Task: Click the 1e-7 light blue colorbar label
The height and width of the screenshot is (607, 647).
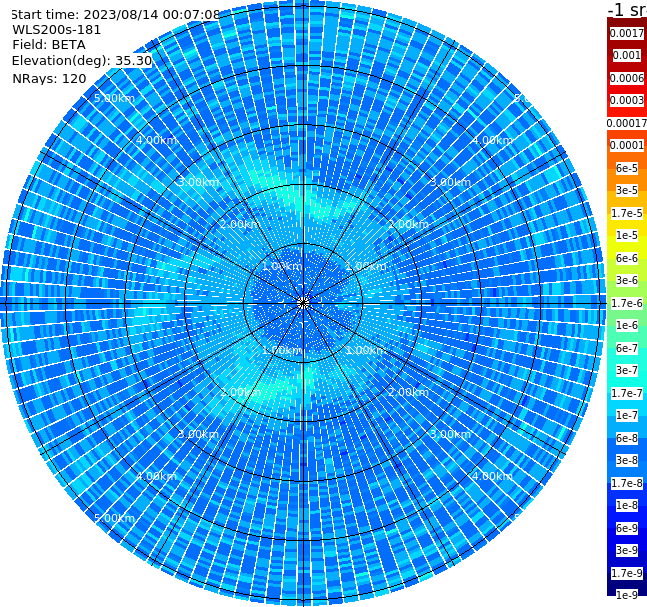Action: tap(627, 415)
